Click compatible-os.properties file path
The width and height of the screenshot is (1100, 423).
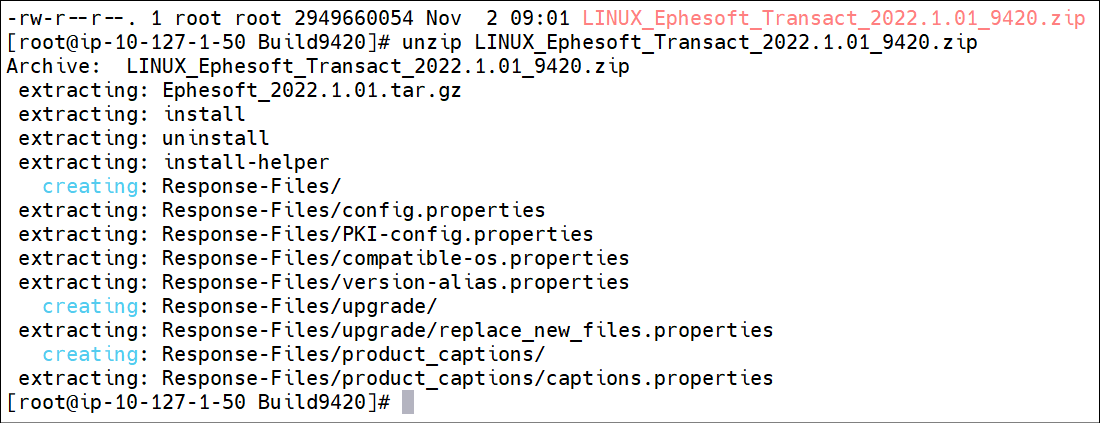pyautogui.click(x=396, y=257)
